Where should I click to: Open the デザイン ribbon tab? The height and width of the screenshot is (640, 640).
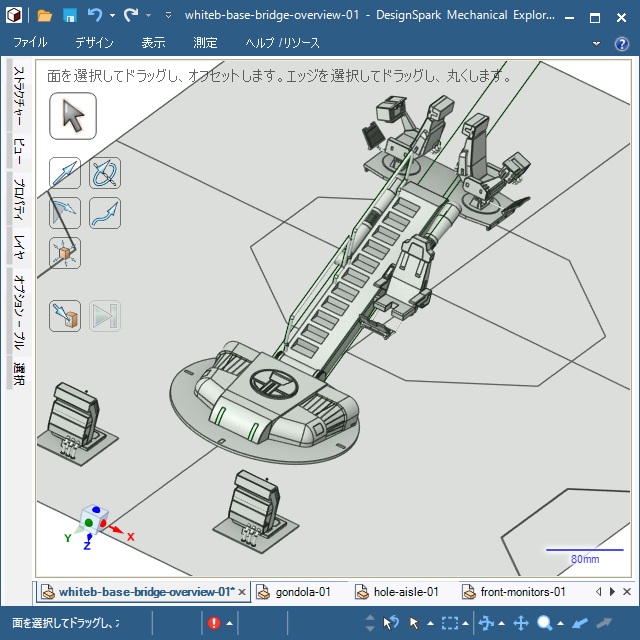pyautogui.click(x=94, y=42)
